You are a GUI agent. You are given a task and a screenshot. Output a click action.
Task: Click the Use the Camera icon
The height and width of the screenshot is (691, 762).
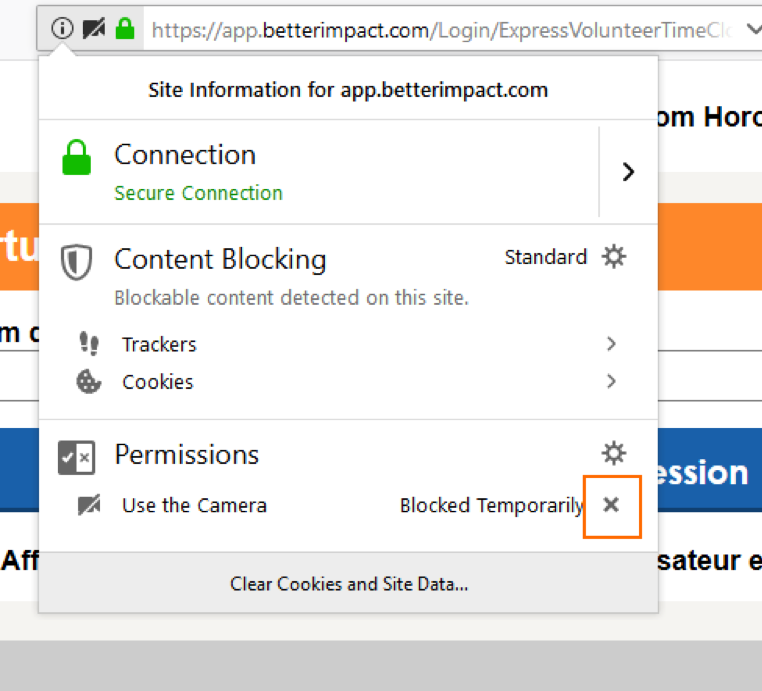[x=89, y=506]
